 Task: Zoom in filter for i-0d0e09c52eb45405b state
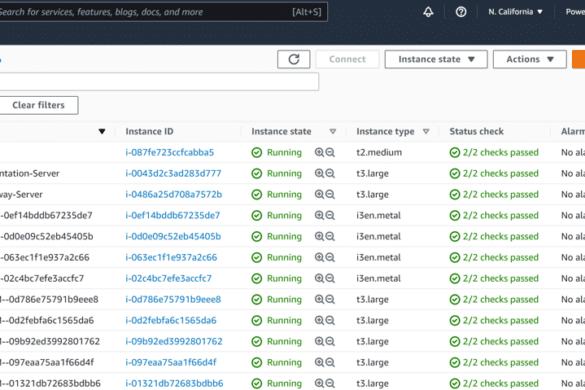coord(319,236)
